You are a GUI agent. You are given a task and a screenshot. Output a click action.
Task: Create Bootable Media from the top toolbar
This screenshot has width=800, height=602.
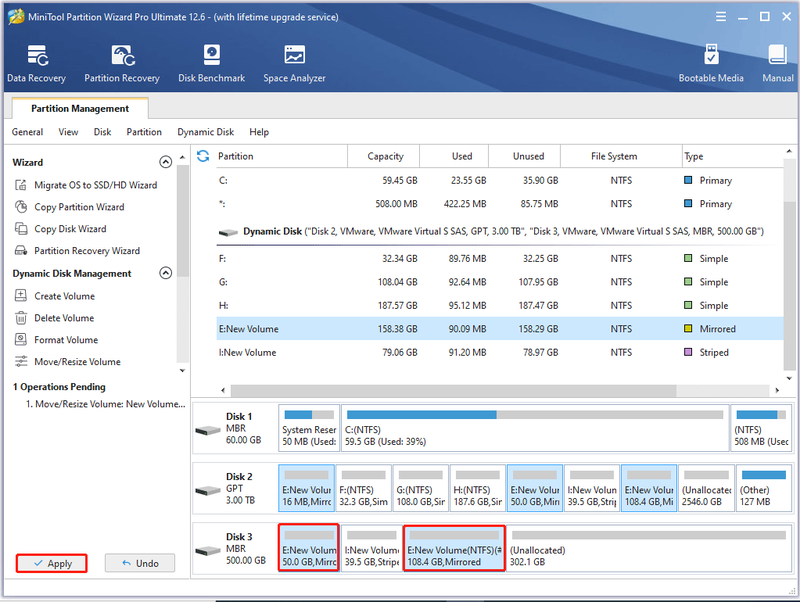click(711, 63)
